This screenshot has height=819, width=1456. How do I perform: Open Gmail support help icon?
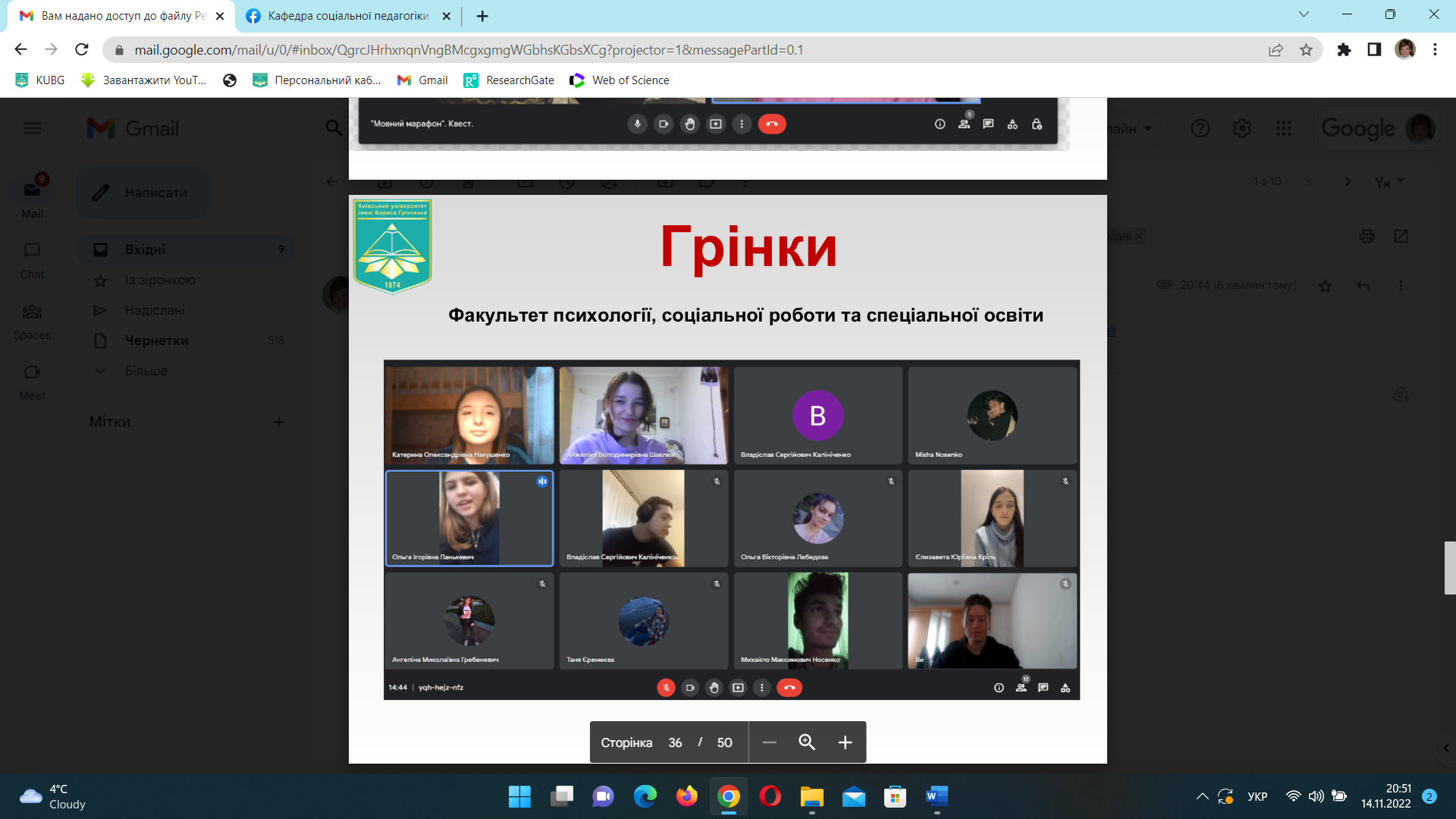(1200, 128)
